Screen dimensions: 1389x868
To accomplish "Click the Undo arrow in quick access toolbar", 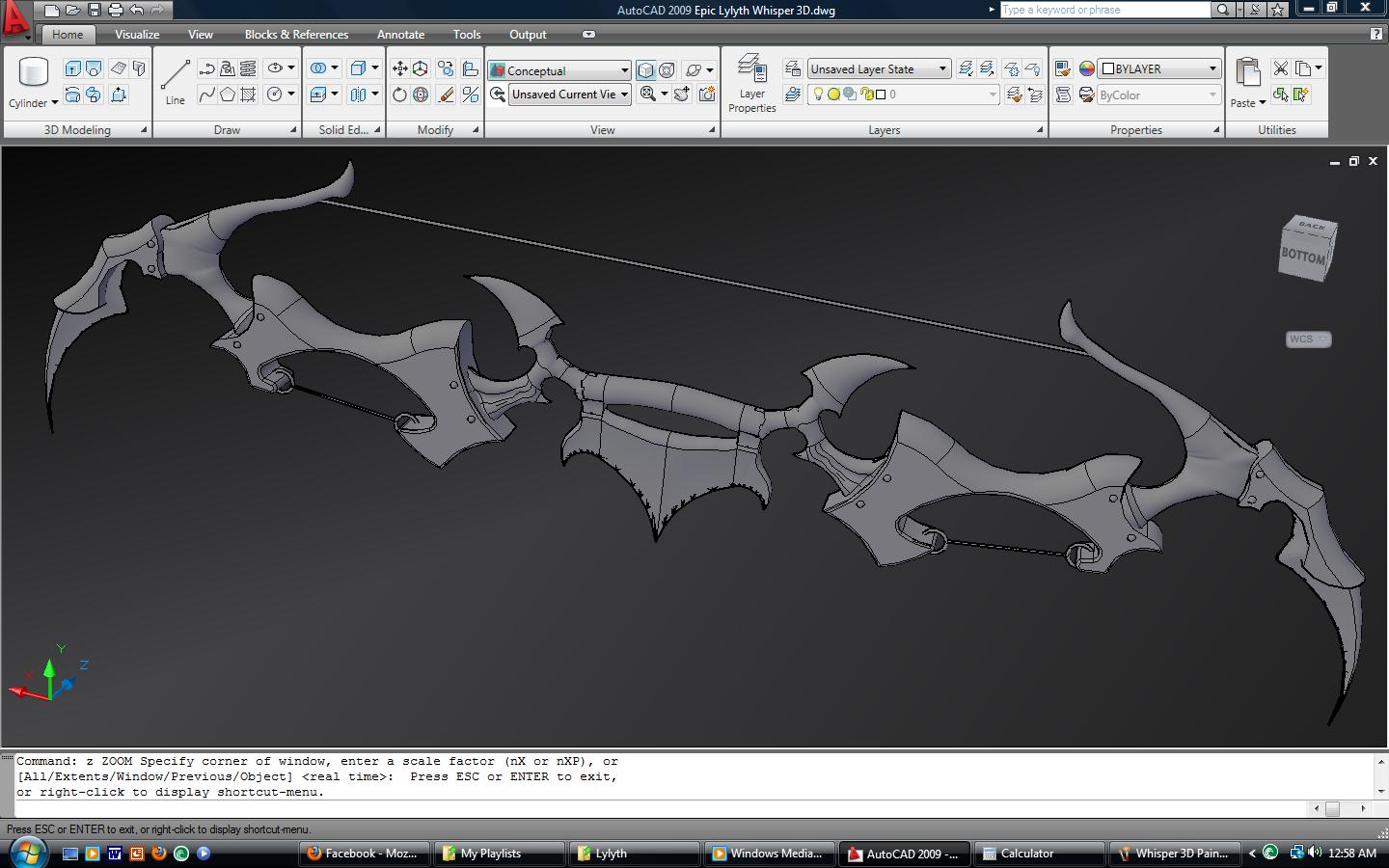I will click(x=136, y=11).
